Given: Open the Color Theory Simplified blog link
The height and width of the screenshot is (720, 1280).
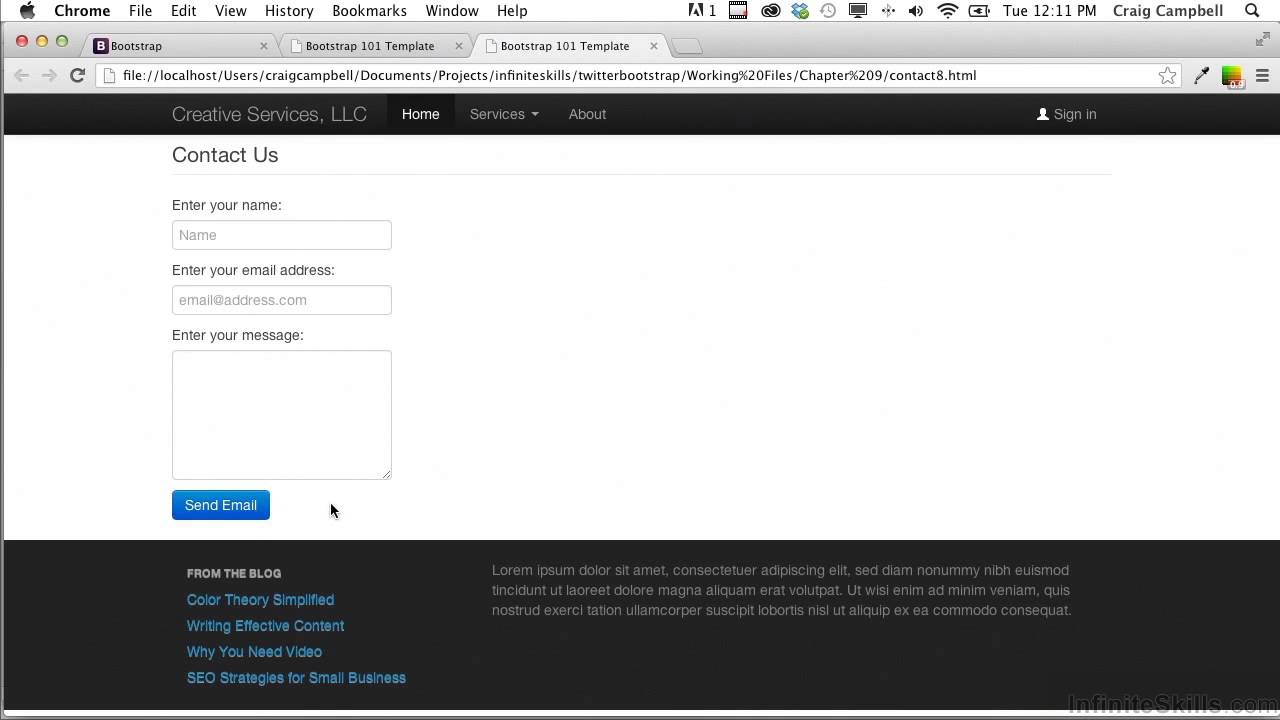Looking at the screenshot, I should [260, 600].
